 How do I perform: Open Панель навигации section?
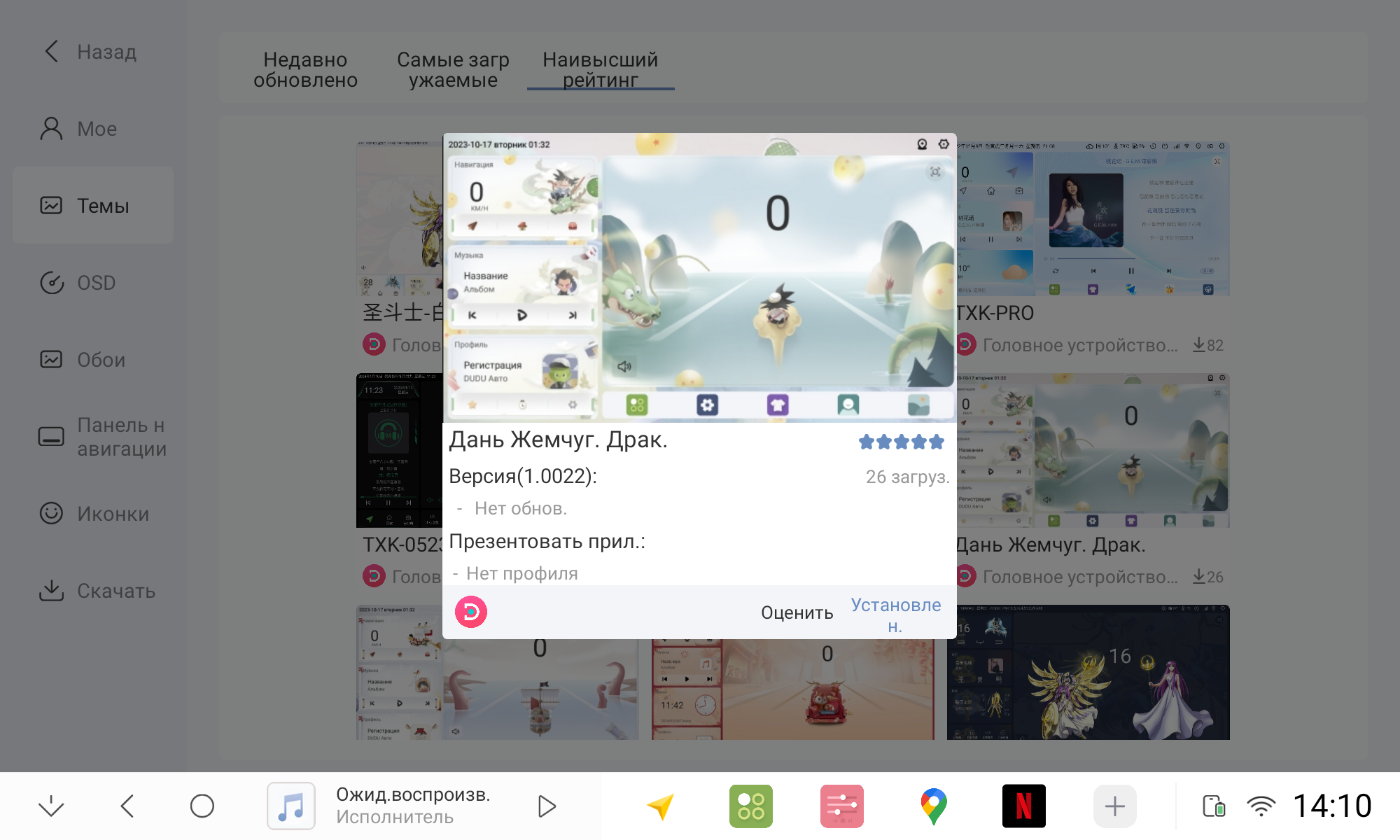click(x=93, y=437)
